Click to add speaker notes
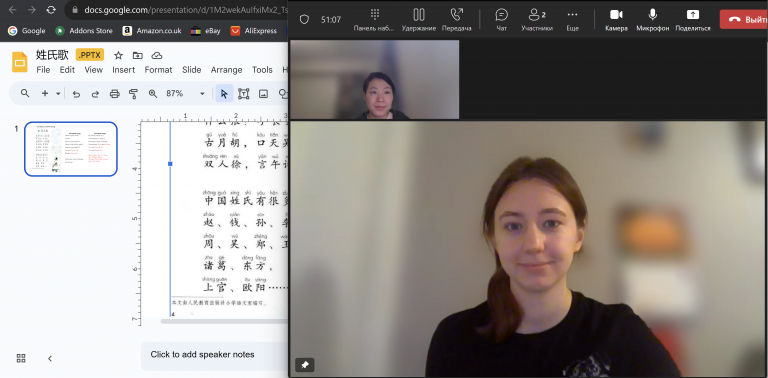The width and height of the screenshot is (768, 378). tap(202, 354)
